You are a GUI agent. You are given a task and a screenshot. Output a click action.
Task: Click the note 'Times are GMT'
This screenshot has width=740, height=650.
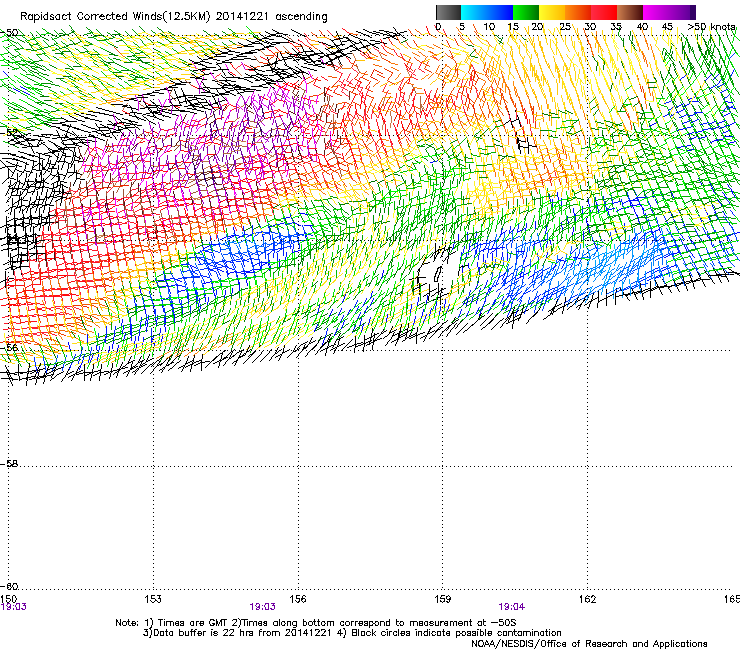click(193, 623)
